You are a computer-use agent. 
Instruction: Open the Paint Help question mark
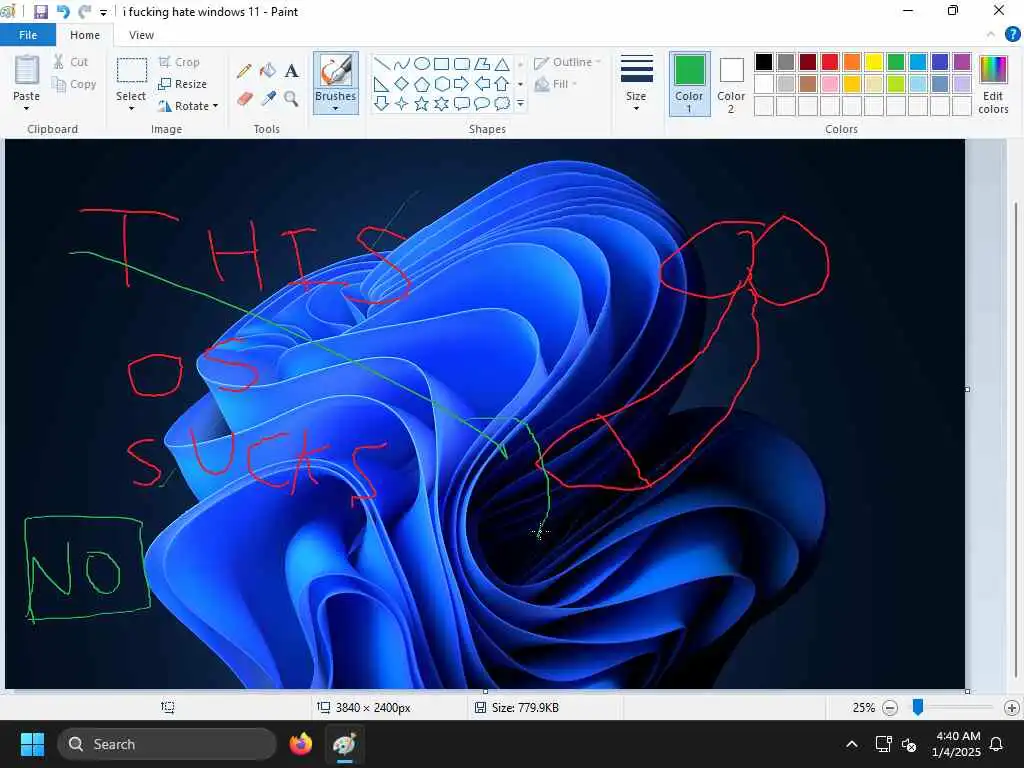[1012, 35]
